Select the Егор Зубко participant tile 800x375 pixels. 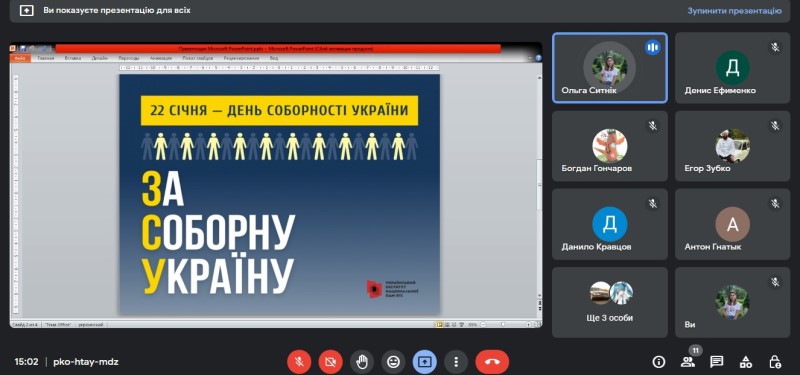(x=732, y=146)
